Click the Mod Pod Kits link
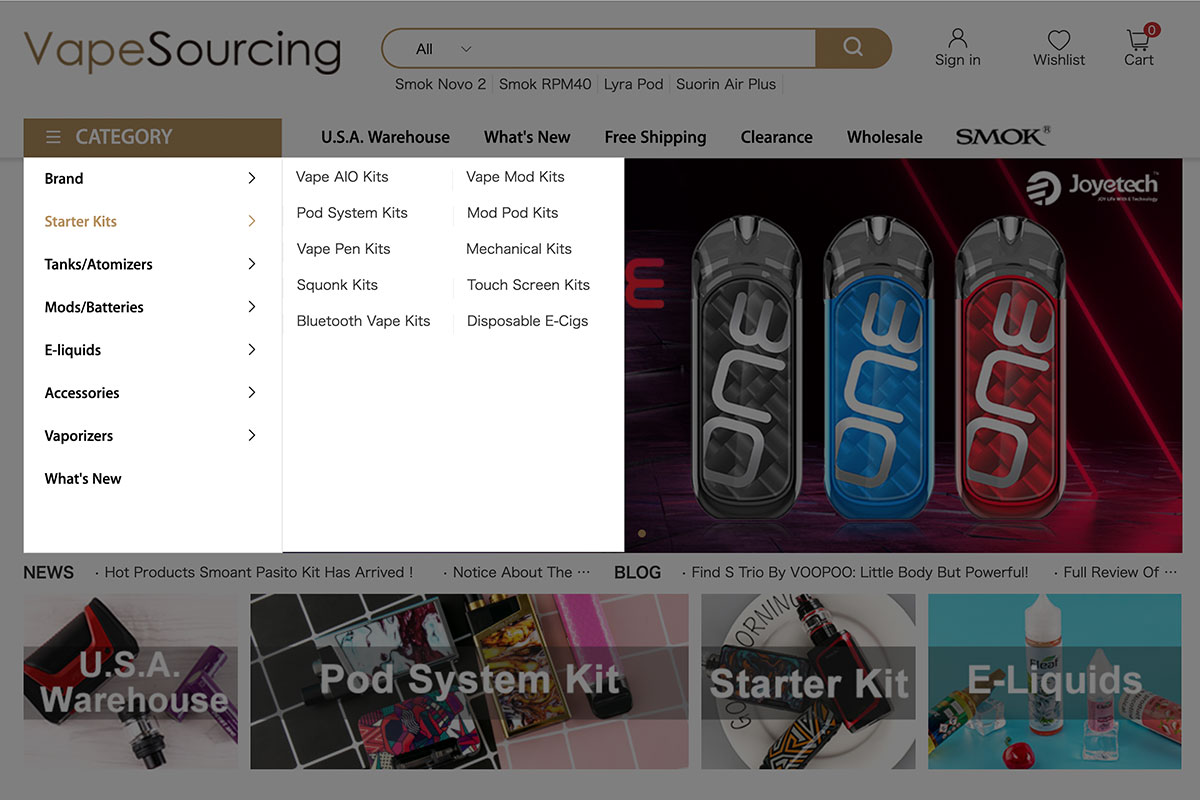 [x=512, y=213]
